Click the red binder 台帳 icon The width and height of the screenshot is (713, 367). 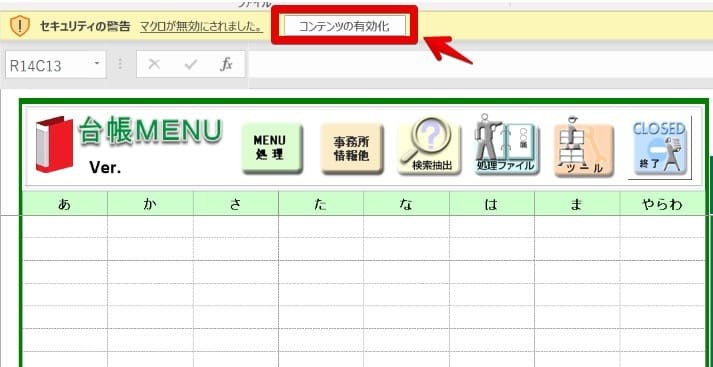pos(54,145)
